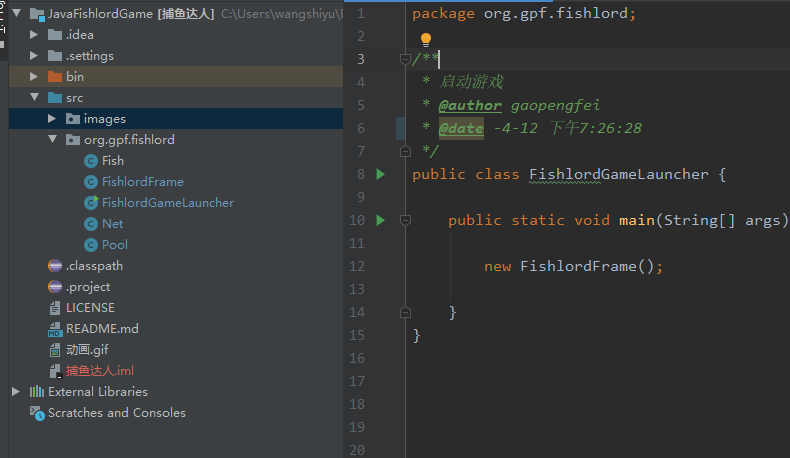Screen dimensions: 790x458
Task: Run class using gutter arrow on line 8
Action: (x=380, y=174)
